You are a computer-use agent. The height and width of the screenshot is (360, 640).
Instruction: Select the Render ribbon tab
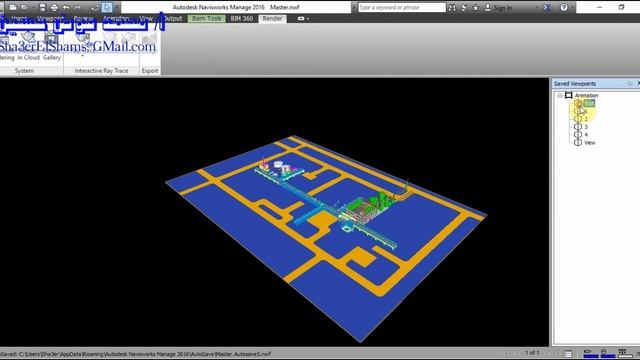coord(272,18)
